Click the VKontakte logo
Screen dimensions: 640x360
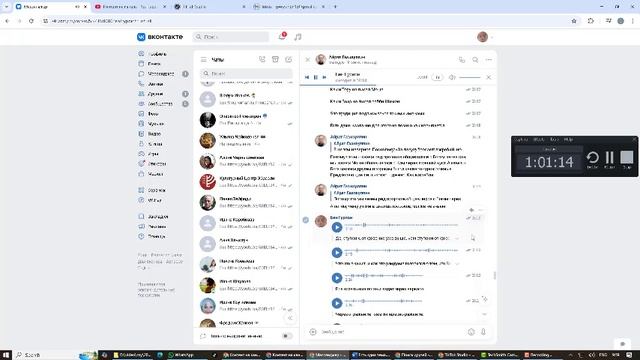tap(160, 37)
